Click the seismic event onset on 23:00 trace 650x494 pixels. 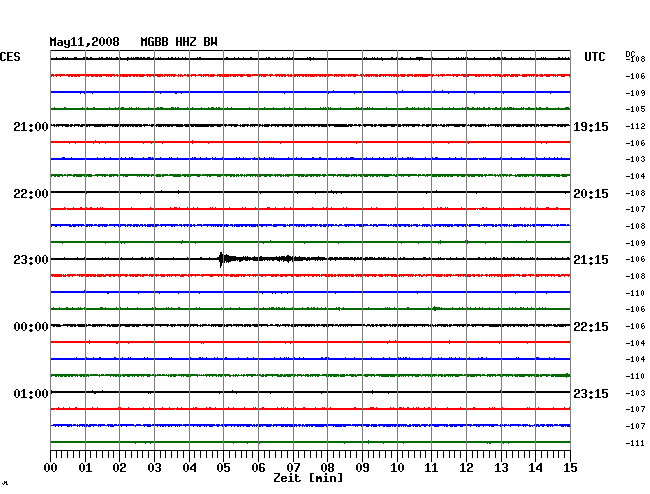pos(221,259)
